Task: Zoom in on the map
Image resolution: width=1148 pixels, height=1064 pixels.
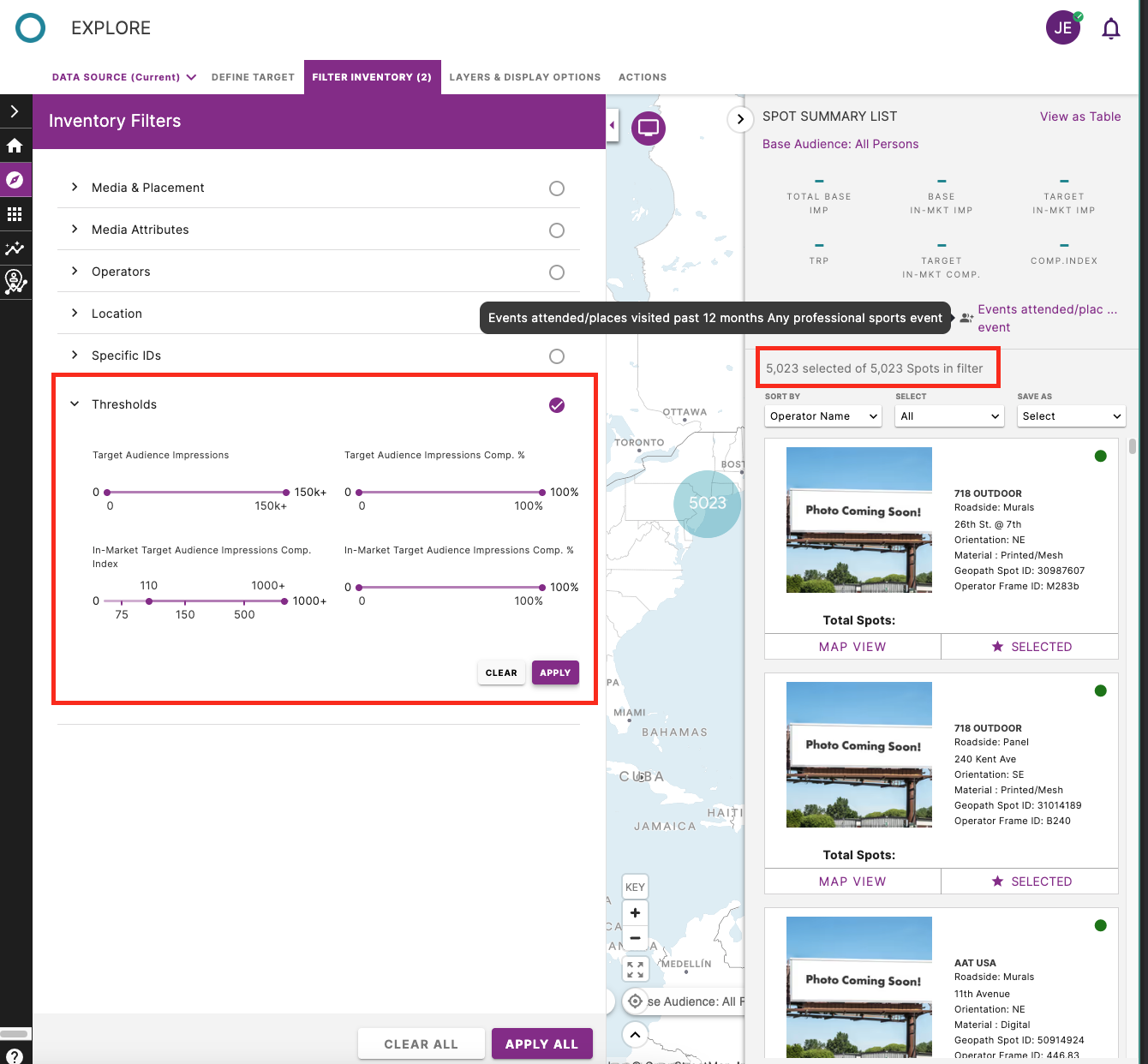Action: pyautogui.click(x=635, y=913)
